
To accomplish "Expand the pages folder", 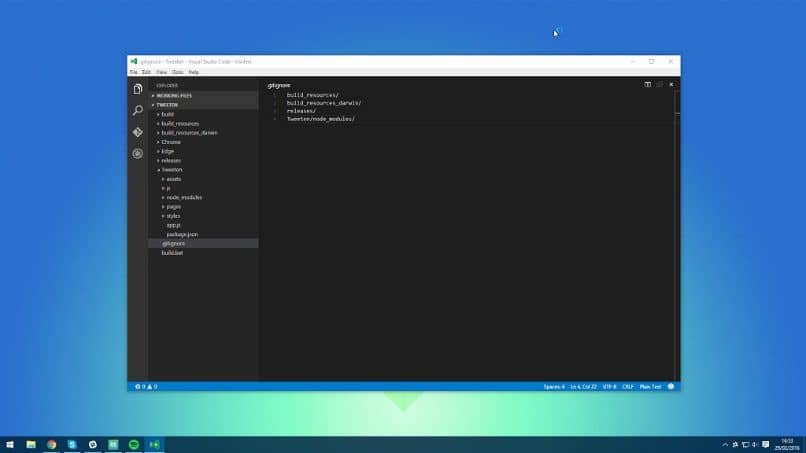I will click(204, 207).
